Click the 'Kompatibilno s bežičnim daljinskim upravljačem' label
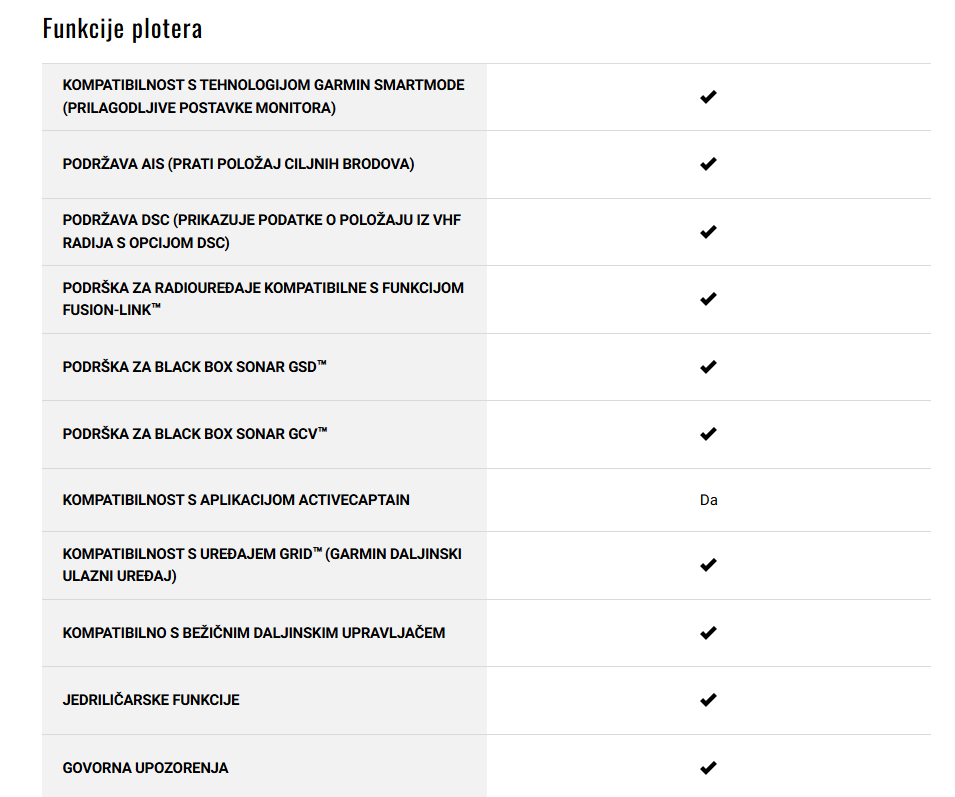This screenshot has width=955, height=797. click(x=253, y=633)
